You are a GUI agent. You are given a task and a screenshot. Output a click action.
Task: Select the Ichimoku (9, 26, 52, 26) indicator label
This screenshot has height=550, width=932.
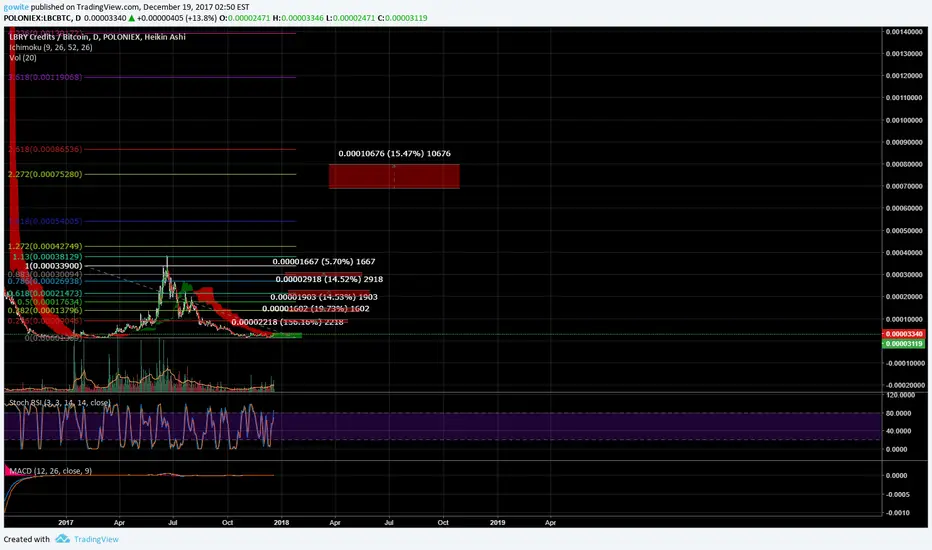coord(51,48)
